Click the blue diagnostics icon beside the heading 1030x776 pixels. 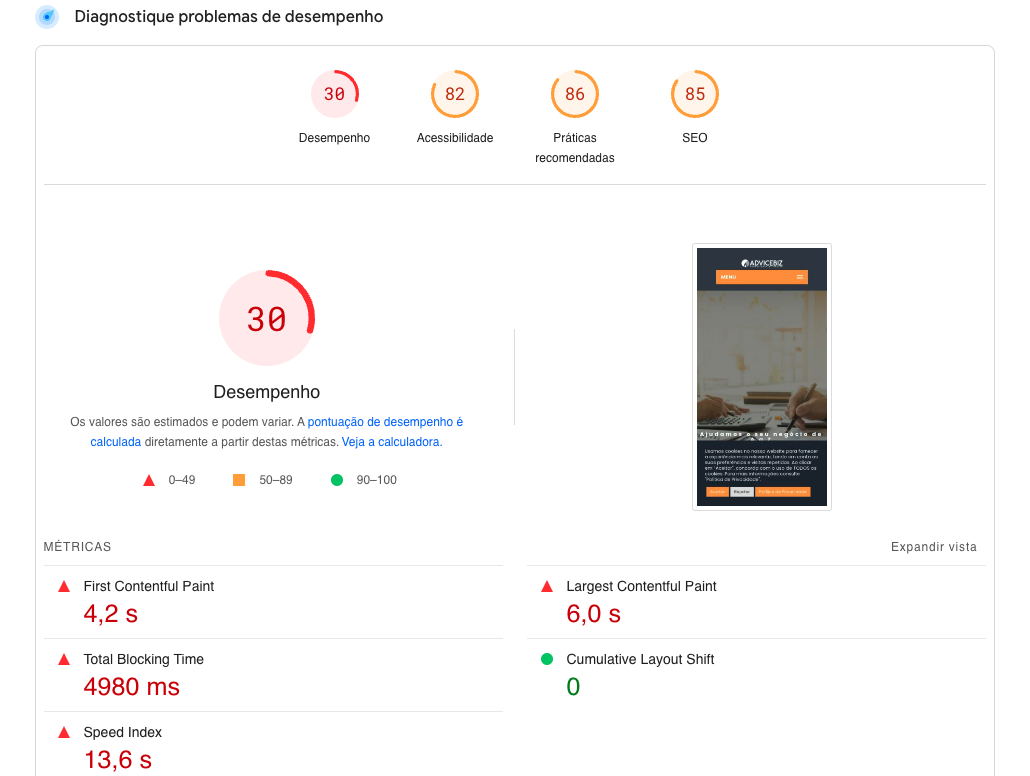(x=46, y=17)
